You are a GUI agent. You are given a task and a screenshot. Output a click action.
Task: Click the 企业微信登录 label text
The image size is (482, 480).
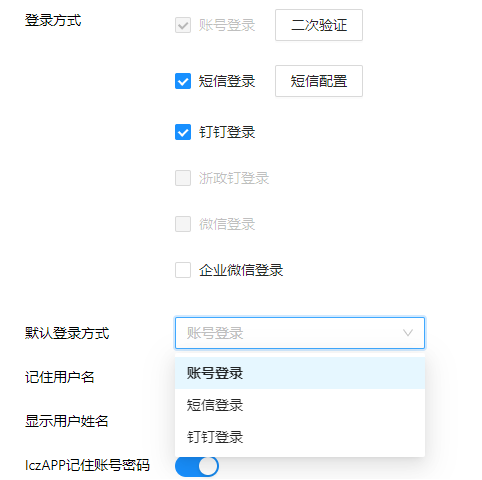coord(241,270)
